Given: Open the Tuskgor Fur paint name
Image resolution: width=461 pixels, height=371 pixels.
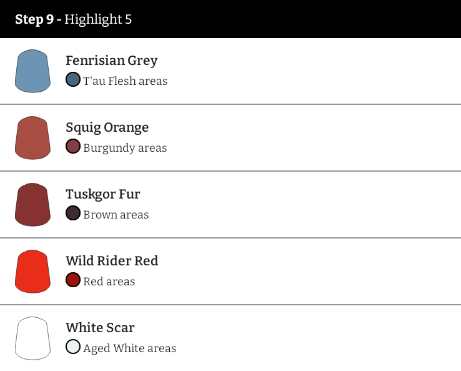Looking at the screenshot, I should [x=103, y=194].
